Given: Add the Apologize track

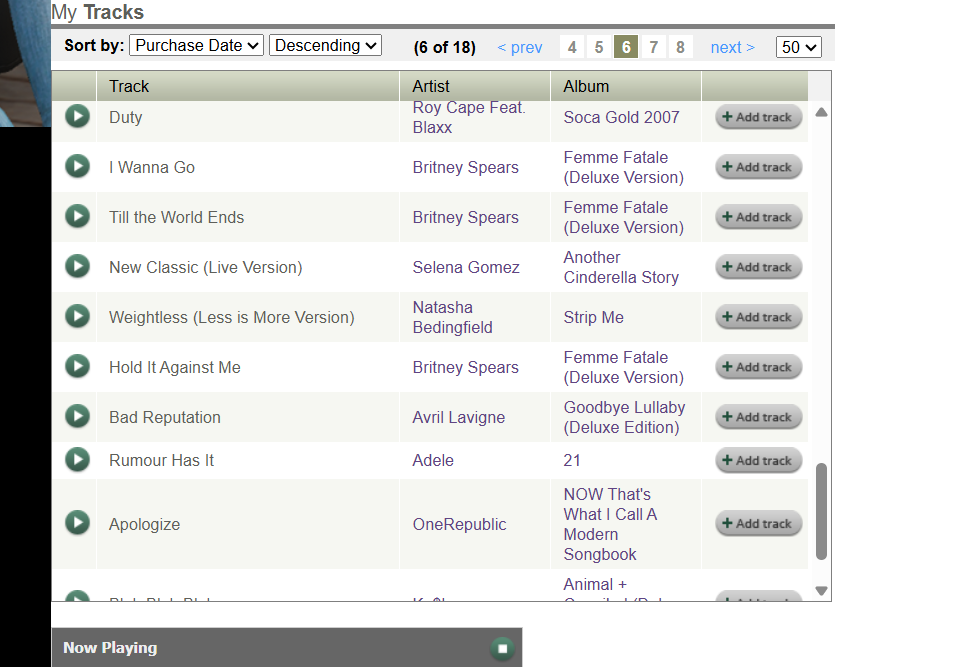Looking at the screenshot, I should 758,523.
